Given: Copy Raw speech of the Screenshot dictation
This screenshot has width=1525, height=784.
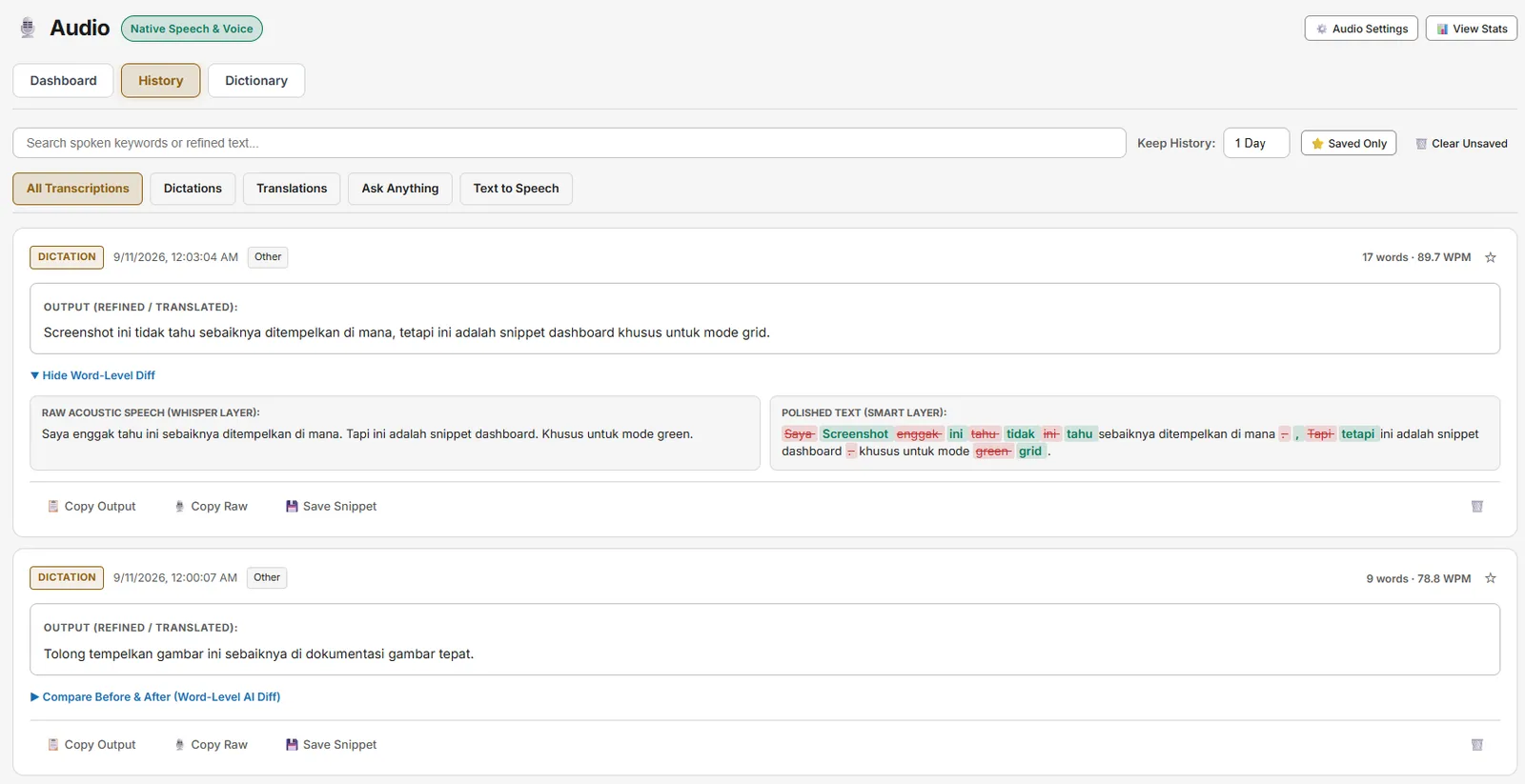Looking at the screenshot, I should (211, 507).
